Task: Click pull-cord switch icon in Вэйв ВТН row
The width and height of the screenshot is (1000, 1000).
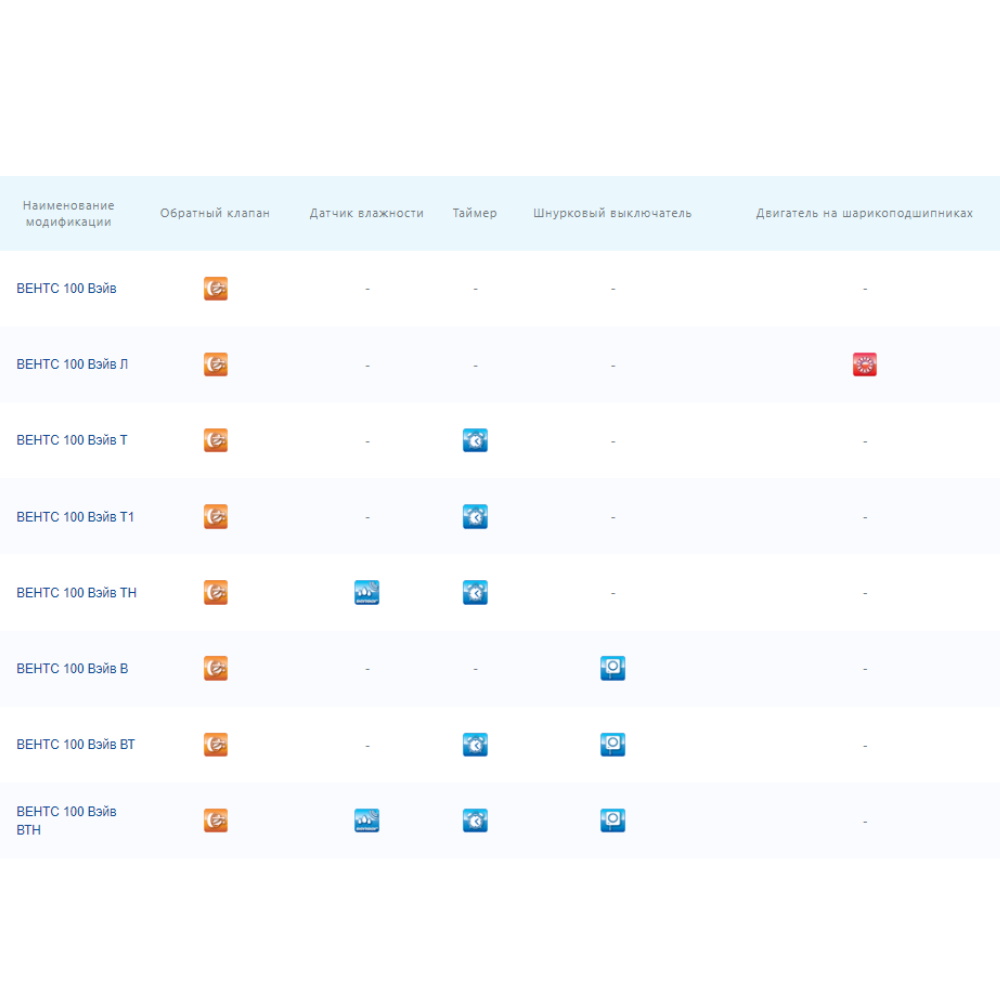Action: [613, 820]
